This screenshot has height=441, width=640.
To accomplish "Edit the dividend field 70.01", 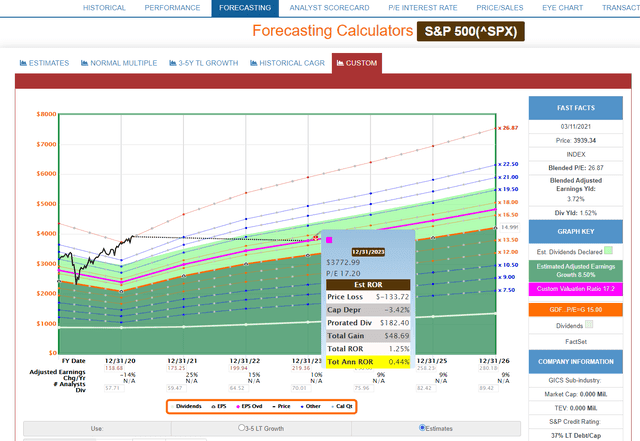I will (301, 388).
